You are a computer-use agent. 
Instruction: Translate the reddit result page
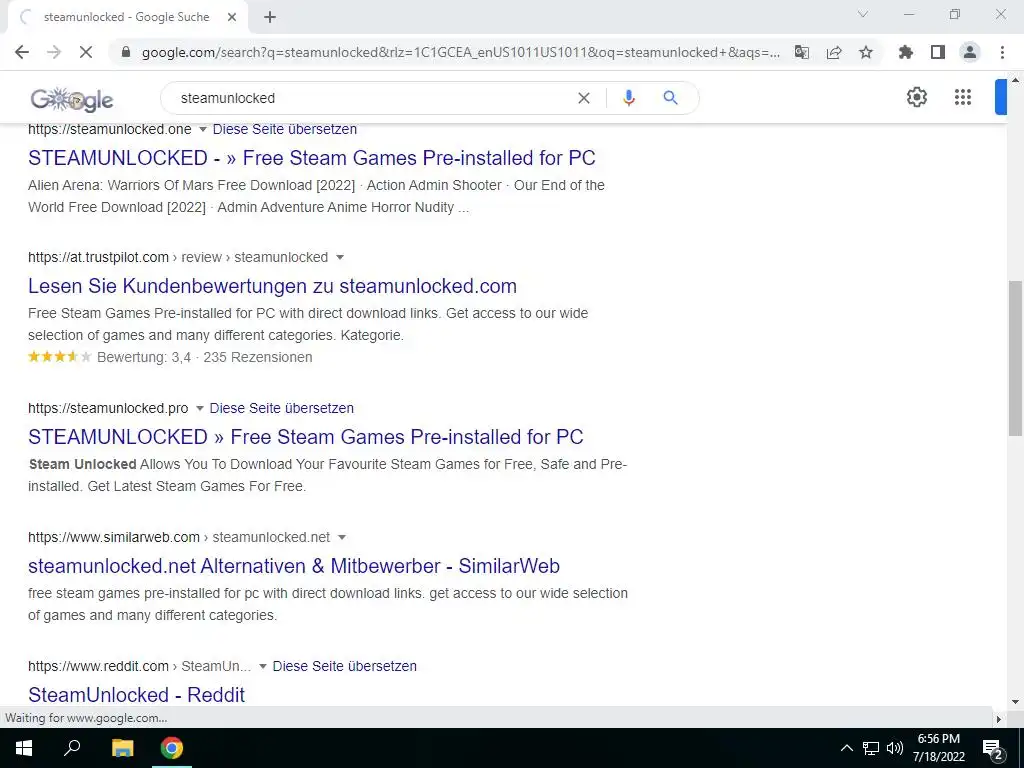coord(344,666)
